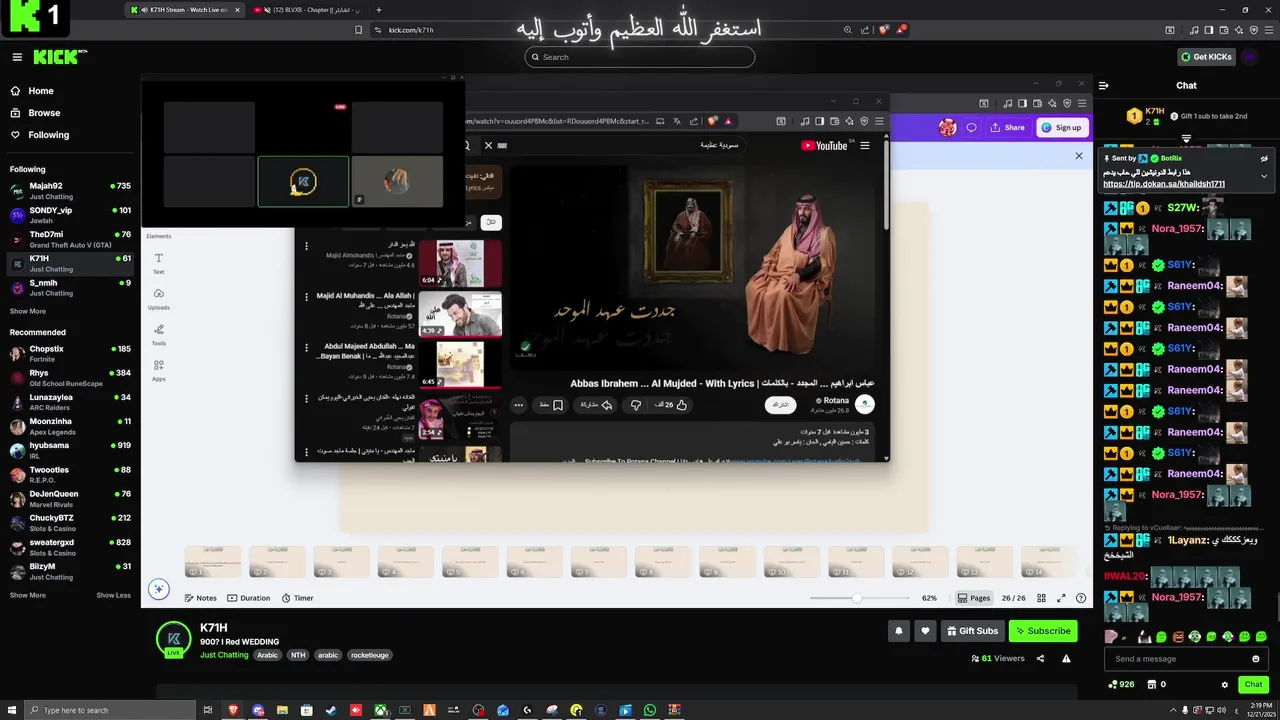Open Apps in Canva sidebar
Screen dimensions: 1280x720
coord(158,370)
